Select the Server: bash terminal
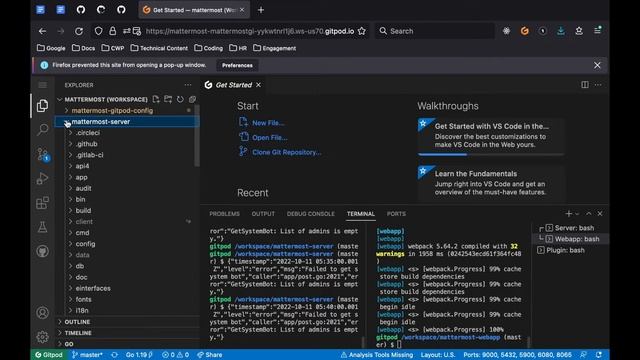Image resolution: width=640 pixels, height=360 pixels. coord(574,228)
